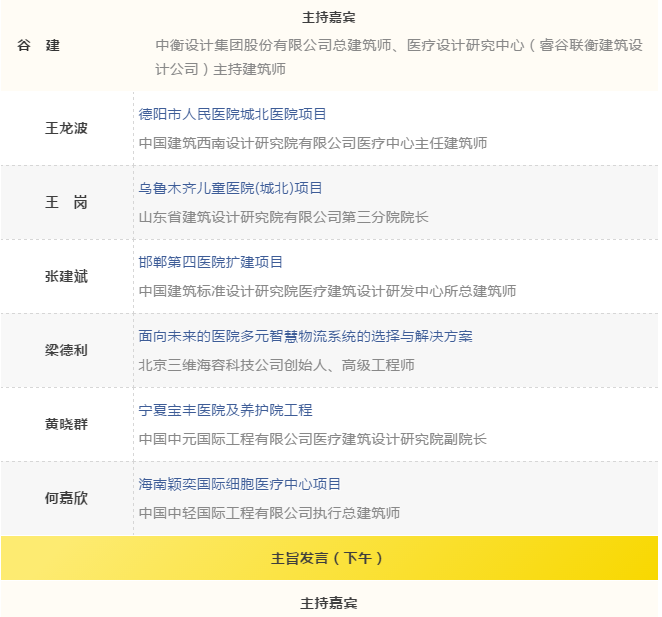Click host name 谷建

[39, 46]
